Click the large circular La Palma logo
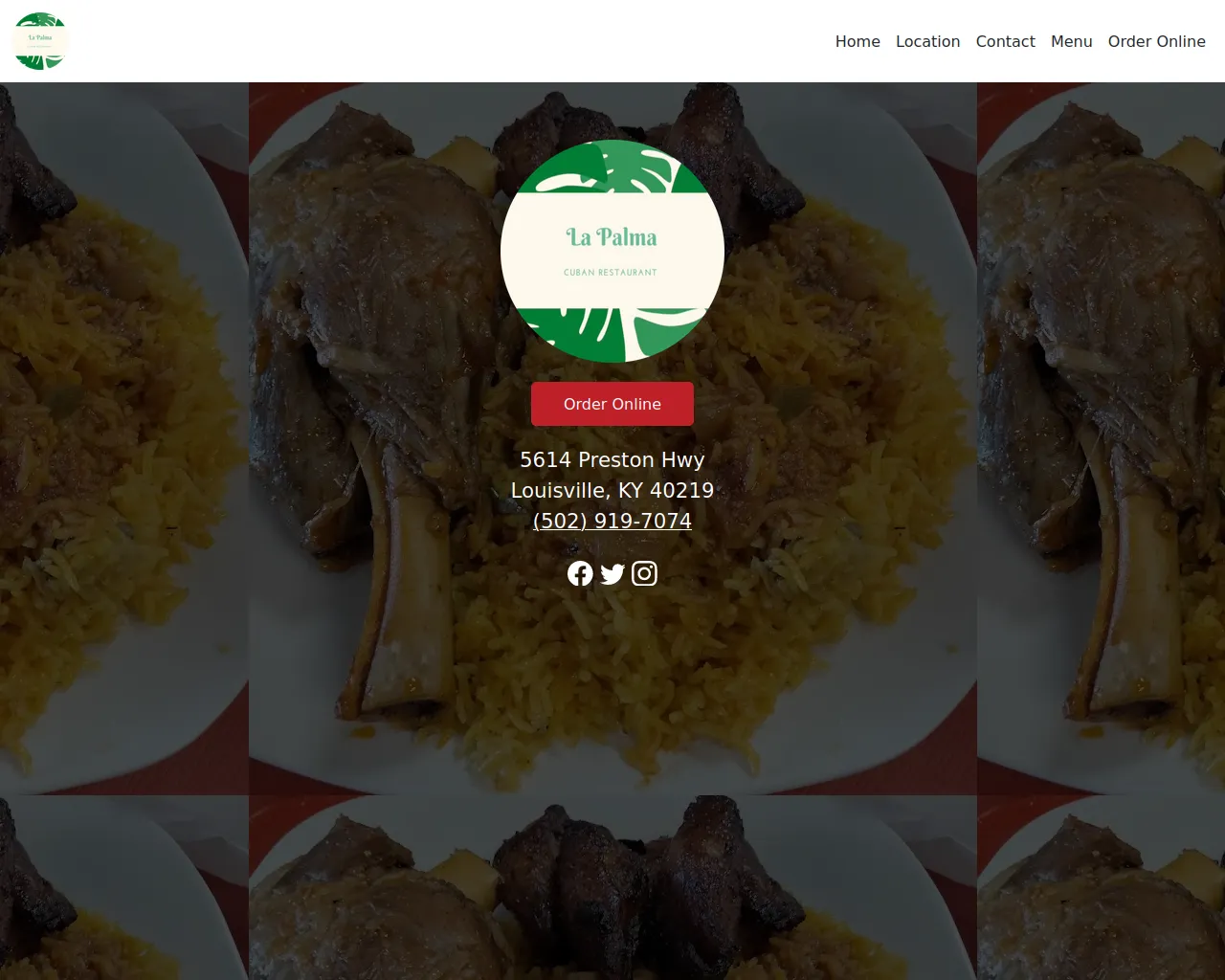 pyautogui.click(x=612, y=252)
